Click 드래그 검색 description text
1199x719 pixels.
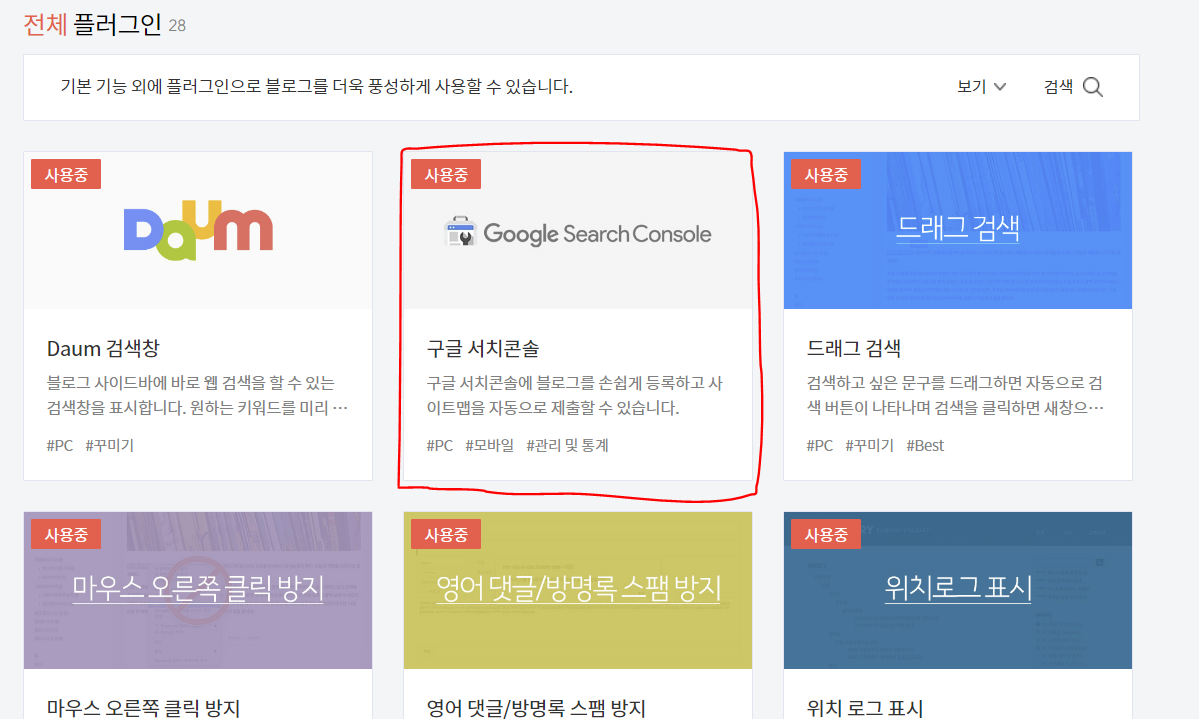(955, 395)
